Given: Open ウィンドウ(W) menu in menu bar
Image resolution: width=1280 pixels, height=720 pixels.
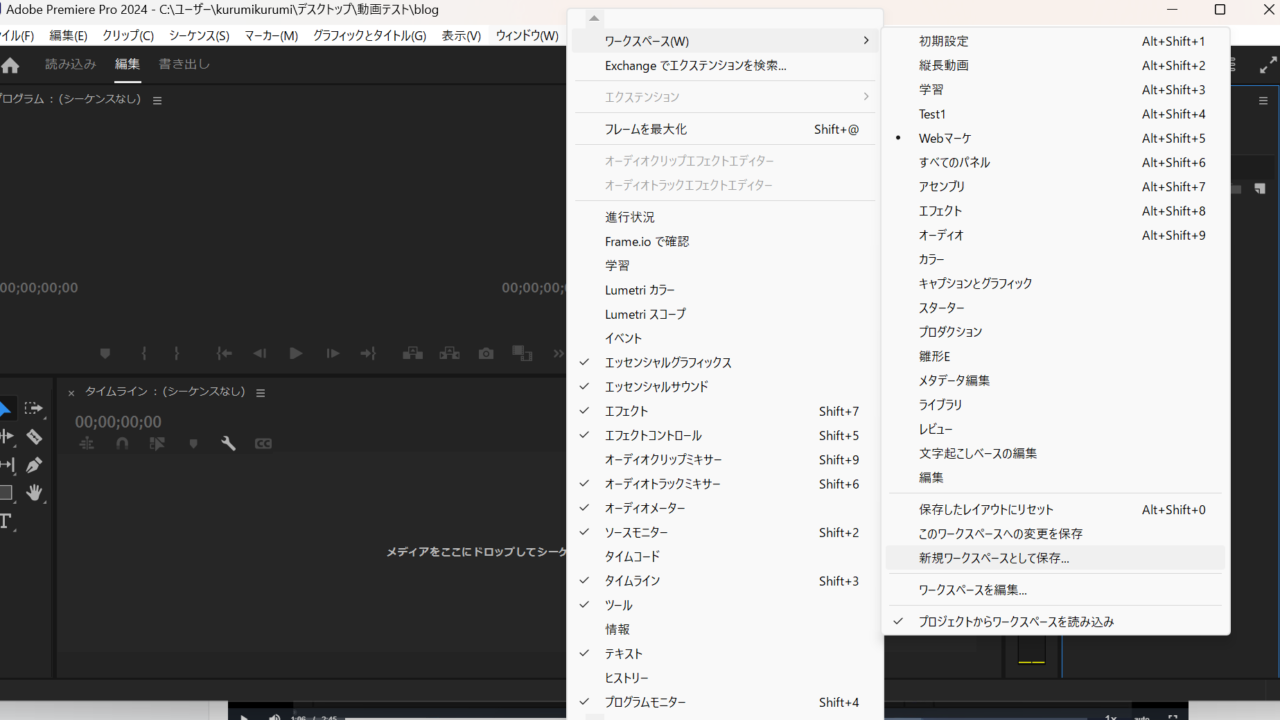Looking at the screenshot, I should [x=527, y=36].
